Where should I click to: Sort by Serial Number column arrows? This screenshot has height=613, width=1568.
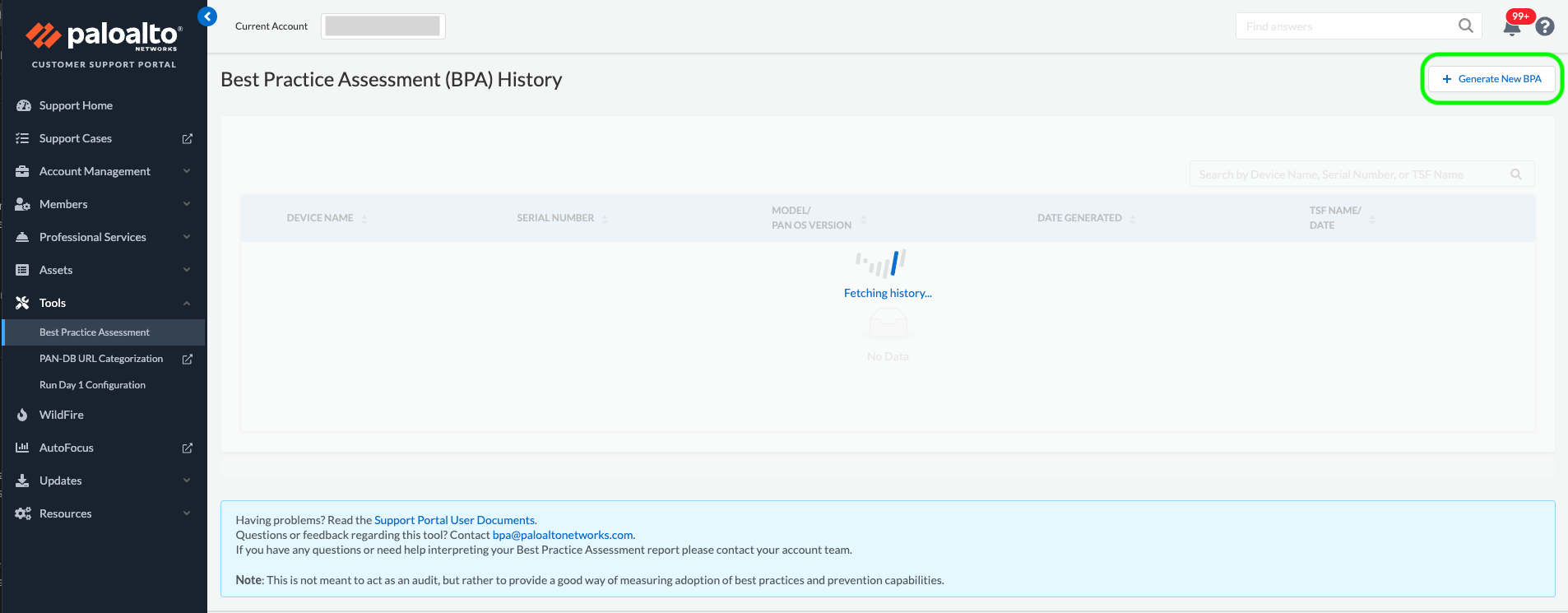click(605, 219)
